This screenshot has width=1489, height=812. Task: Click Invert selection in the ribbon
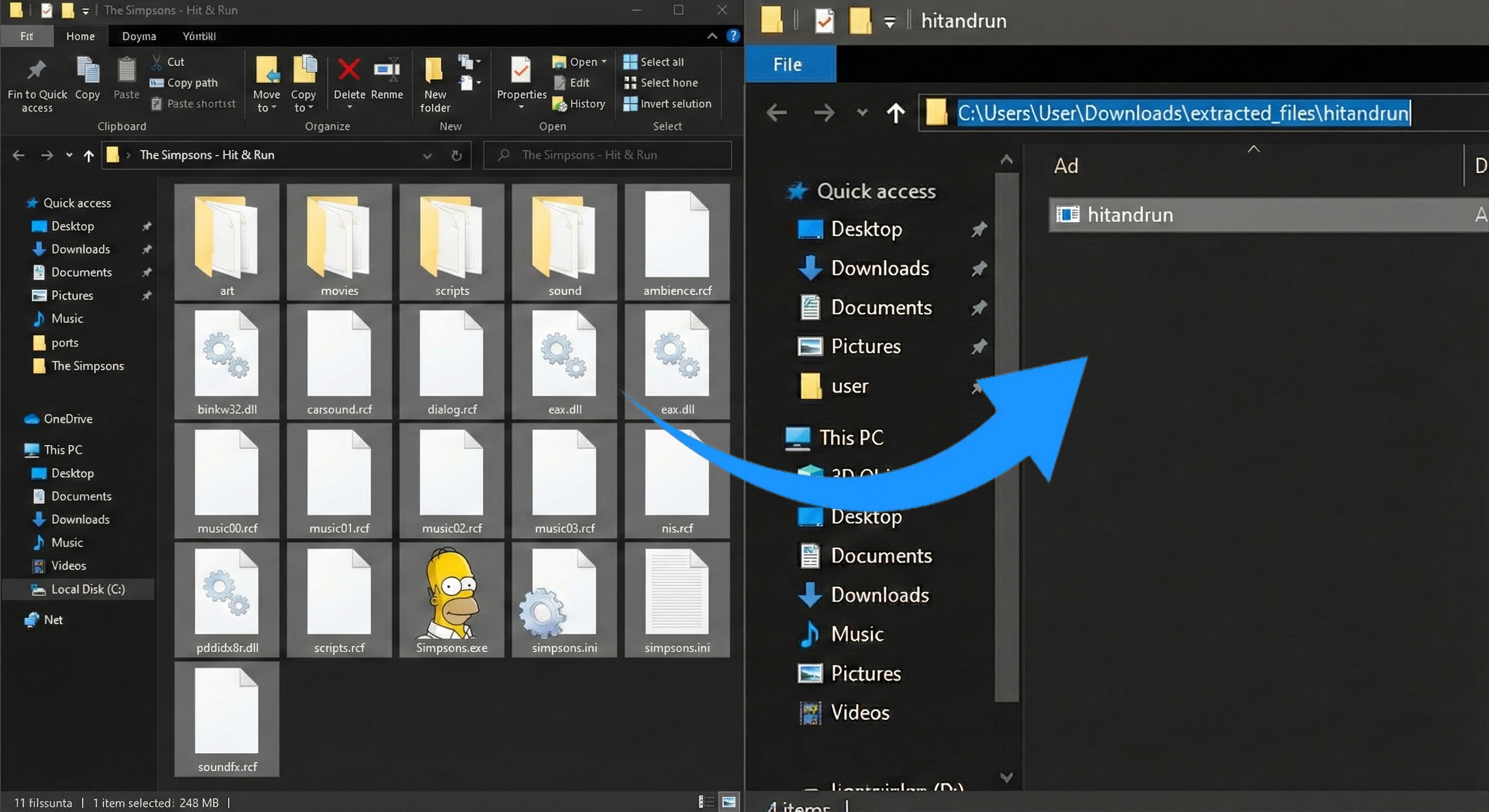click(x=667, y=104)
